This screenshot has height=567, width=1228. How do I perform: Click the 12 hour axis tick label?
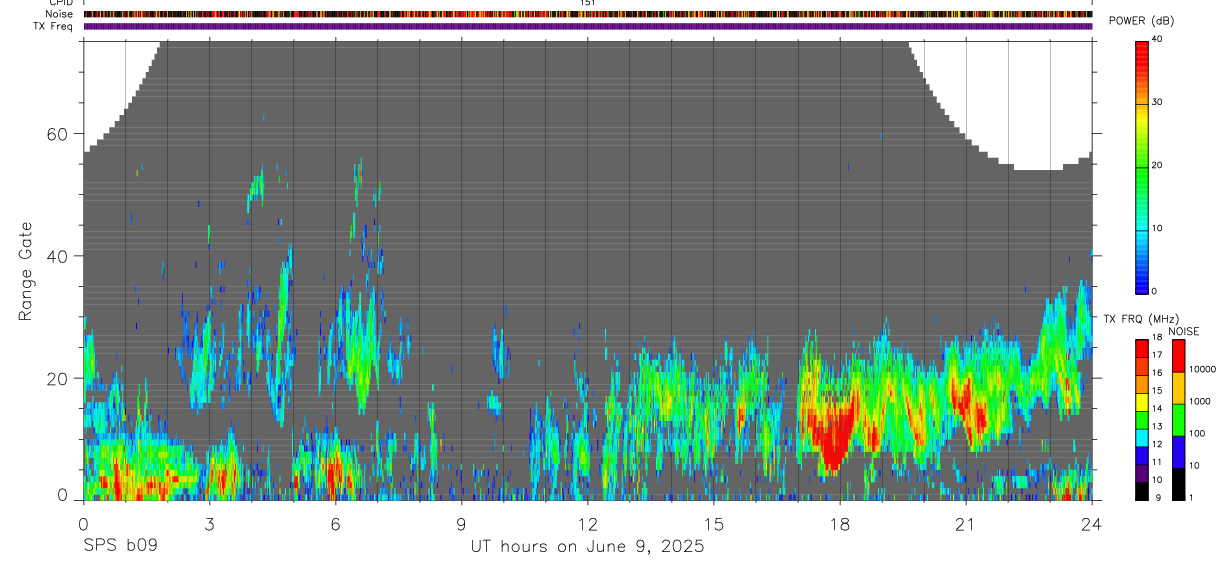tap(587, 525)
